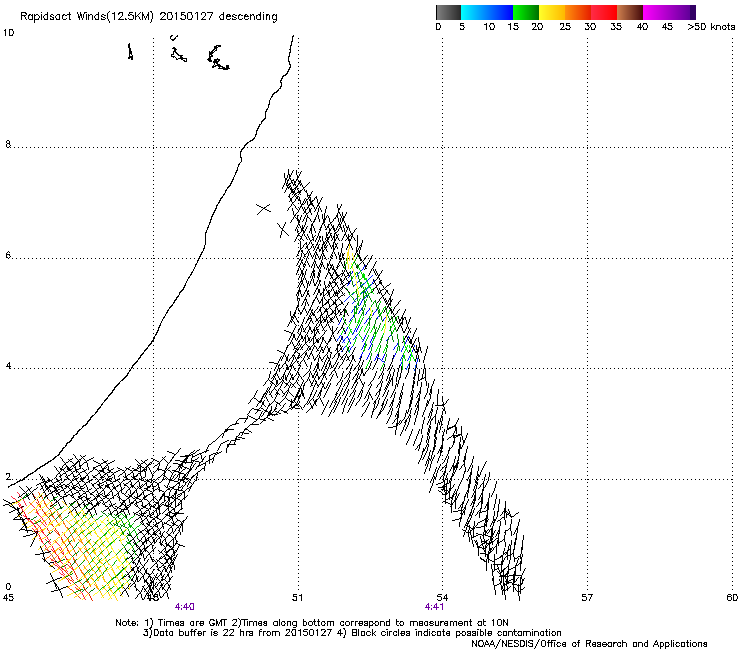Pick the red 30-35 knots legend segment
740x650 pixels.
[604, 12]
